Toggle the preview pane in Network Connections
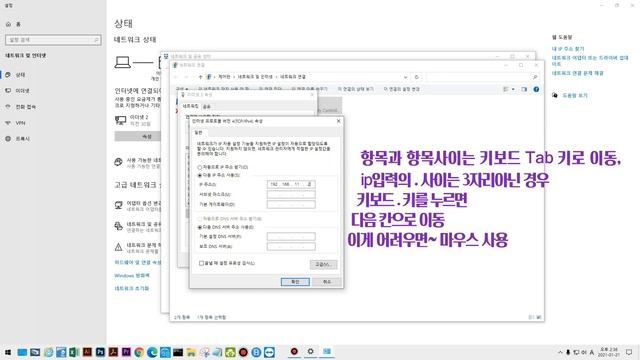The width and height of the screenshot is (640, 360). click(524, 89)
